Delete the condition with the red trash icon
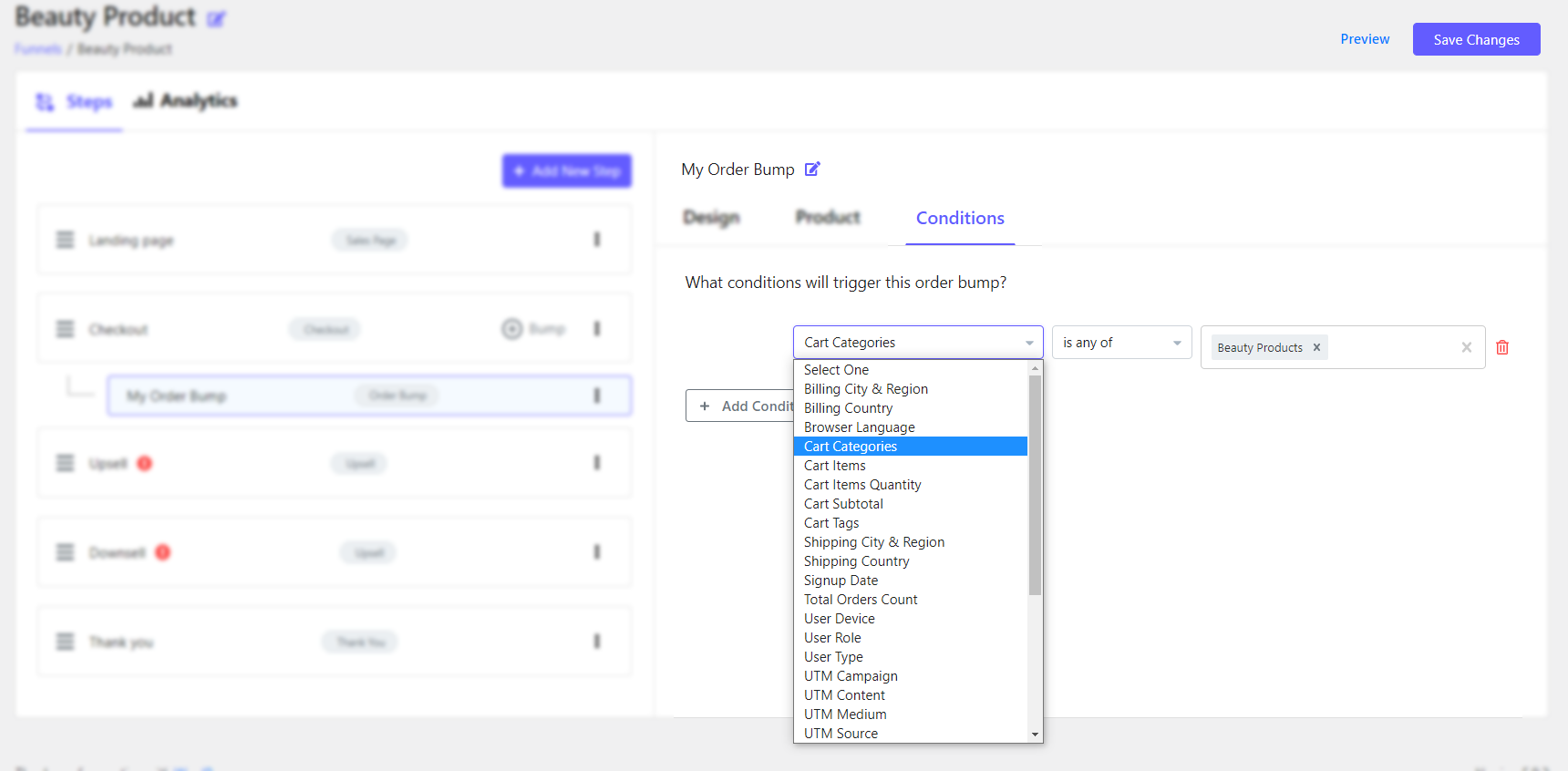Viewport: 1568px width, 771px height. tap(1502, 347)
